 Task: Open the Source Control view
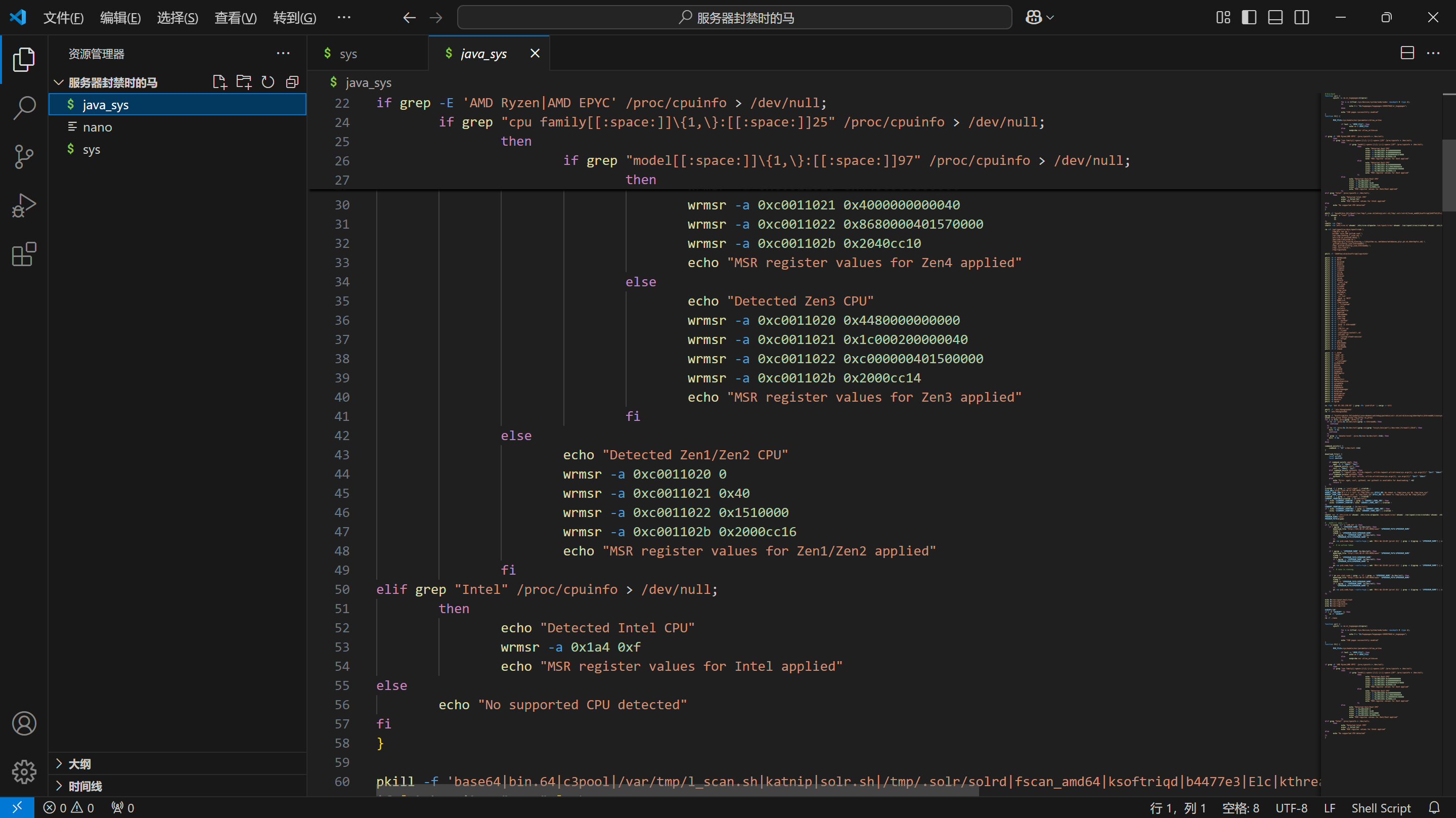point(24,157)
